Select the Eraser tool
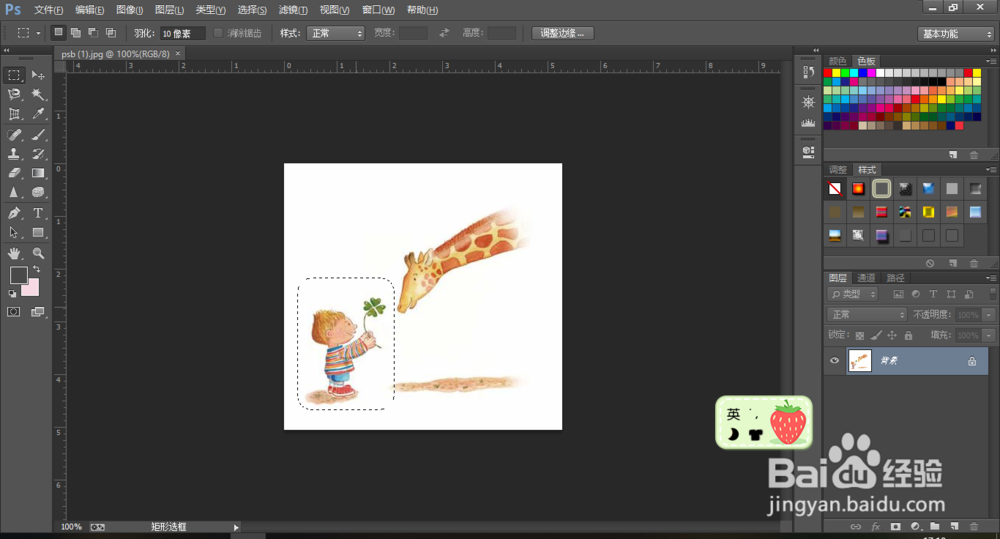The height and width of the screenshot is (539, 1000). click(x=14, y=173)
